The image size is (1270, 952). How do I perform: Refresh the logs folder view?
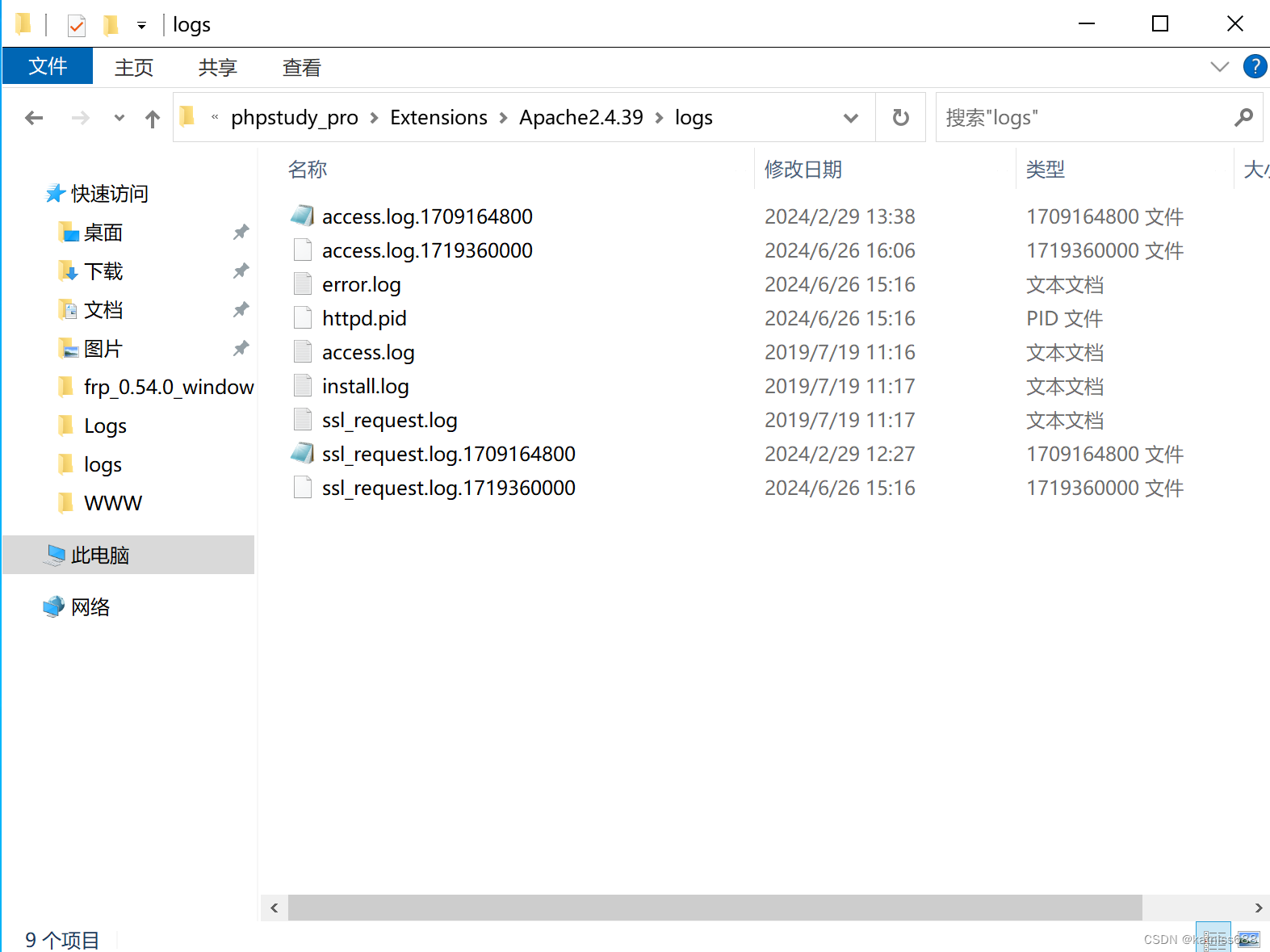(x=901, y=118)
